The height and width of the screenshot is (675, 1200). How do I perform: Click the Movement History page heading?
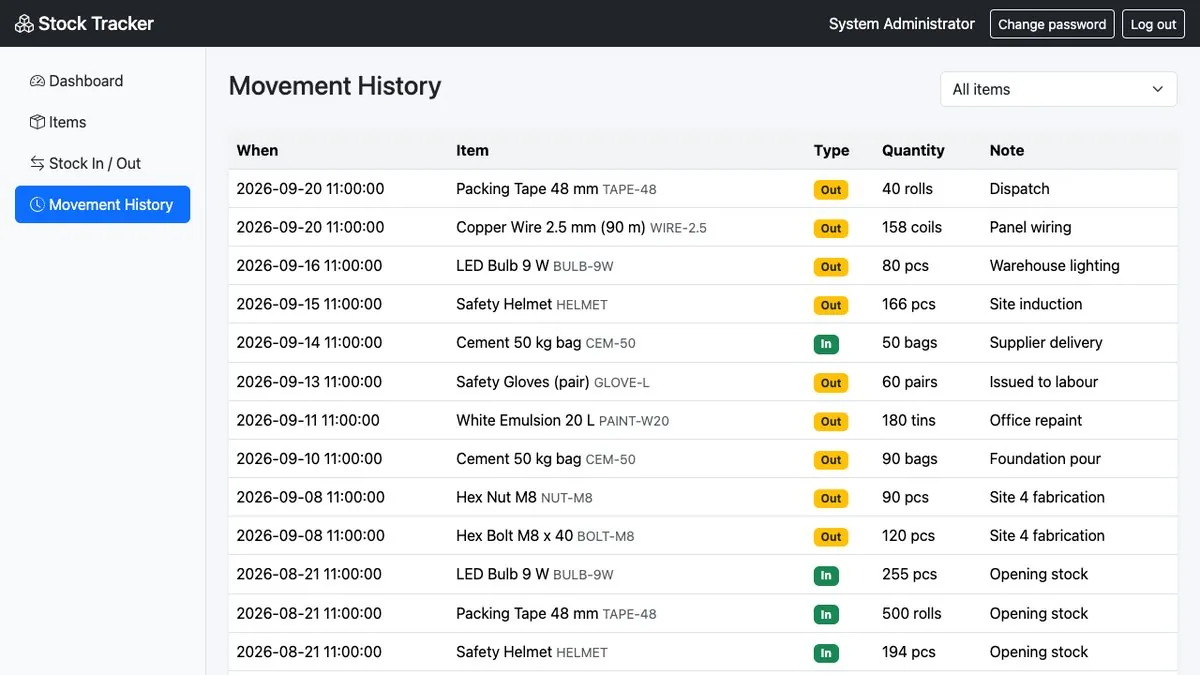click(x=335, y=86)
